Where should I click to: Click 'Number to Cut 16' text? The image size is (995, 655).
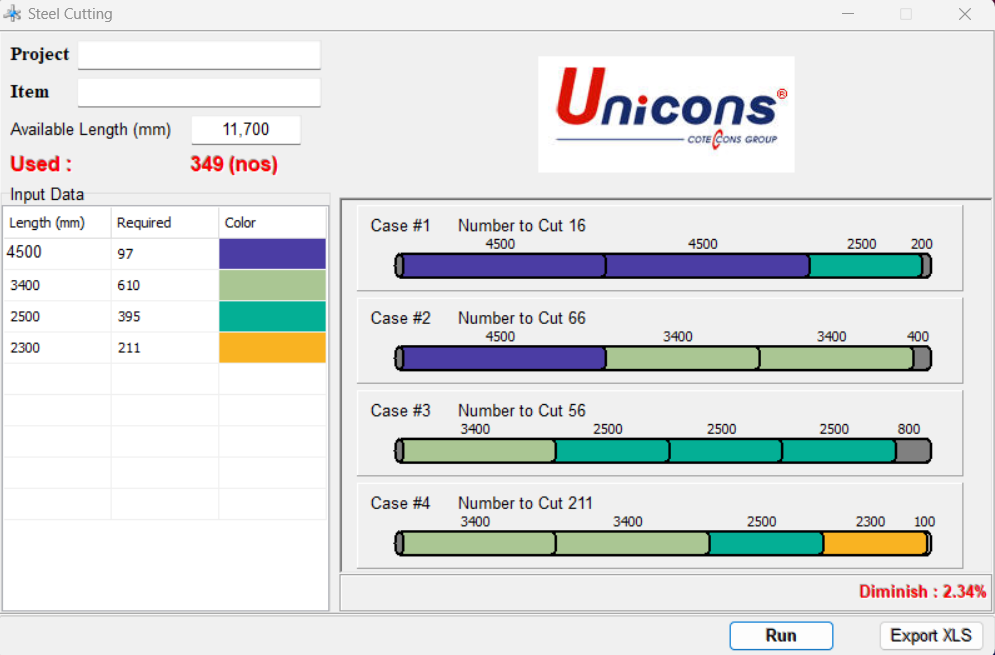(x=522, y=226)
